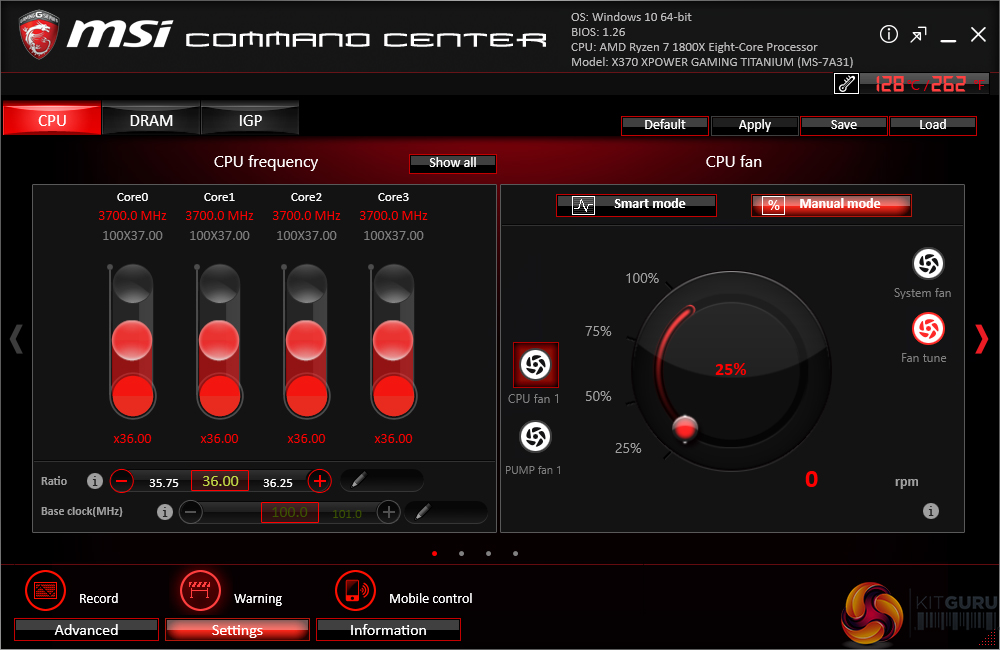1000x650 pixels.
Task: Increase Ratio with plus button
Action: [320, 480]
